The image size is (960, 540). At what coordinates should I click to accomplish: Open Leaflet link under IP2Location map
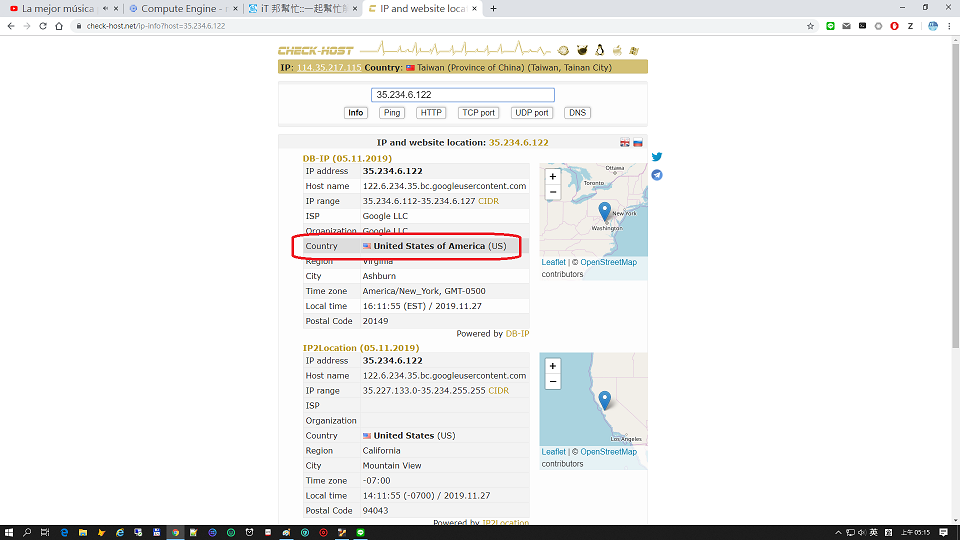click(553, 452)
